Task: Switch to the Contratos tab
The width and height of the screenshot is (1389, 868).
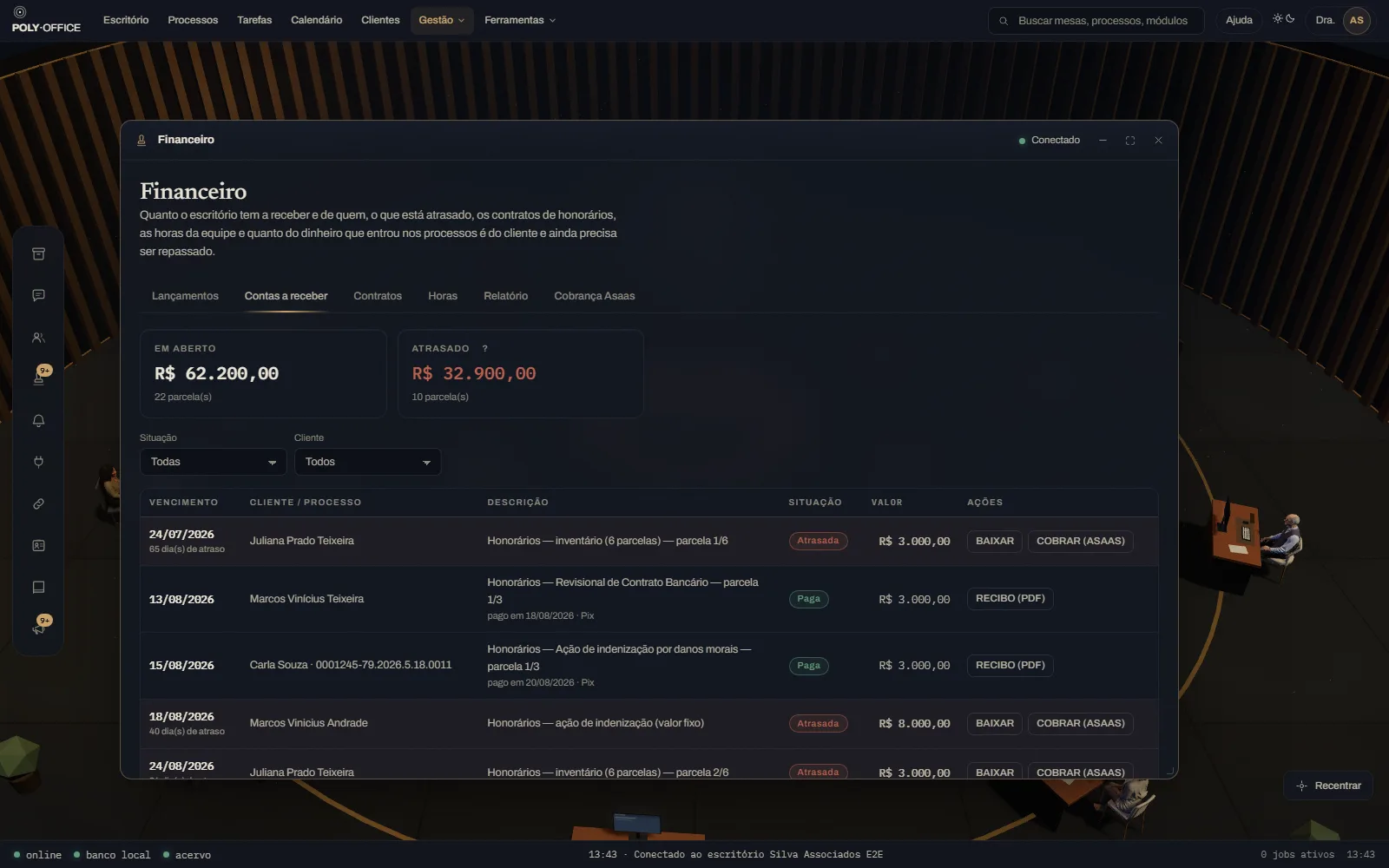Action: (378, 296)
